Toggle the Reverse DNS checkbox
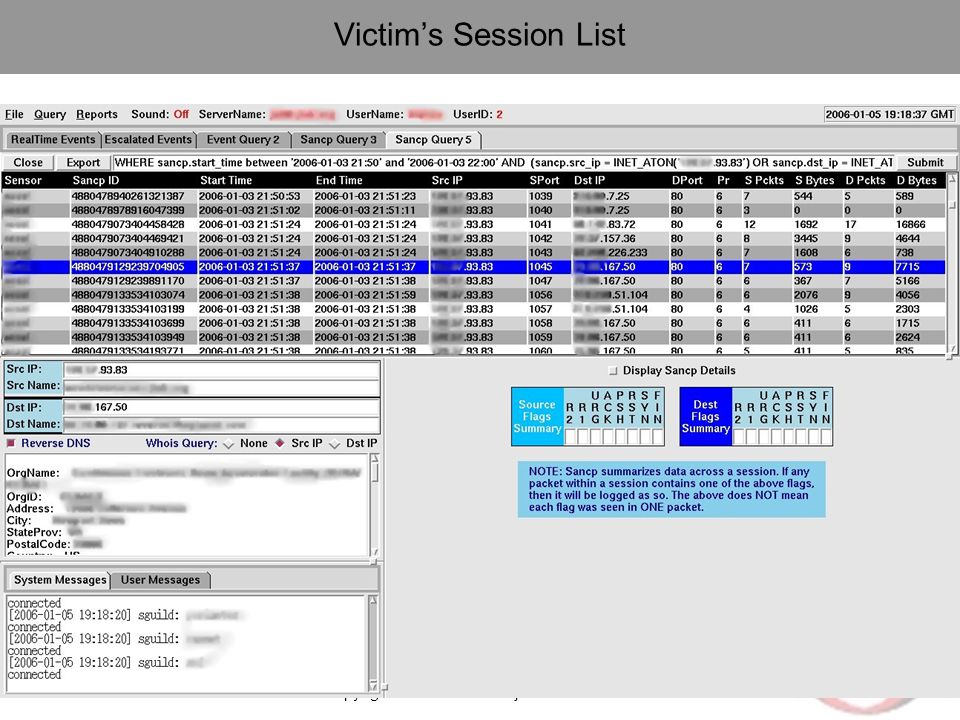 [11, 443]
